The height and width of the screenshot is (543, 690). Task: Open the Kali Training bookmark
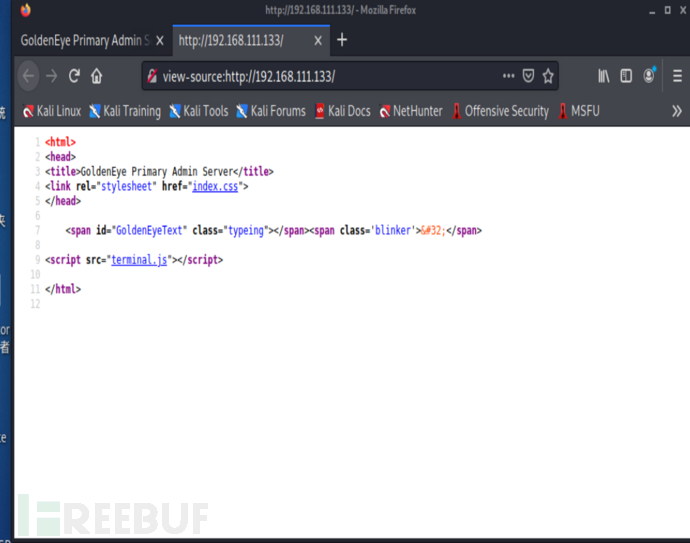click(x=125, y=111)
